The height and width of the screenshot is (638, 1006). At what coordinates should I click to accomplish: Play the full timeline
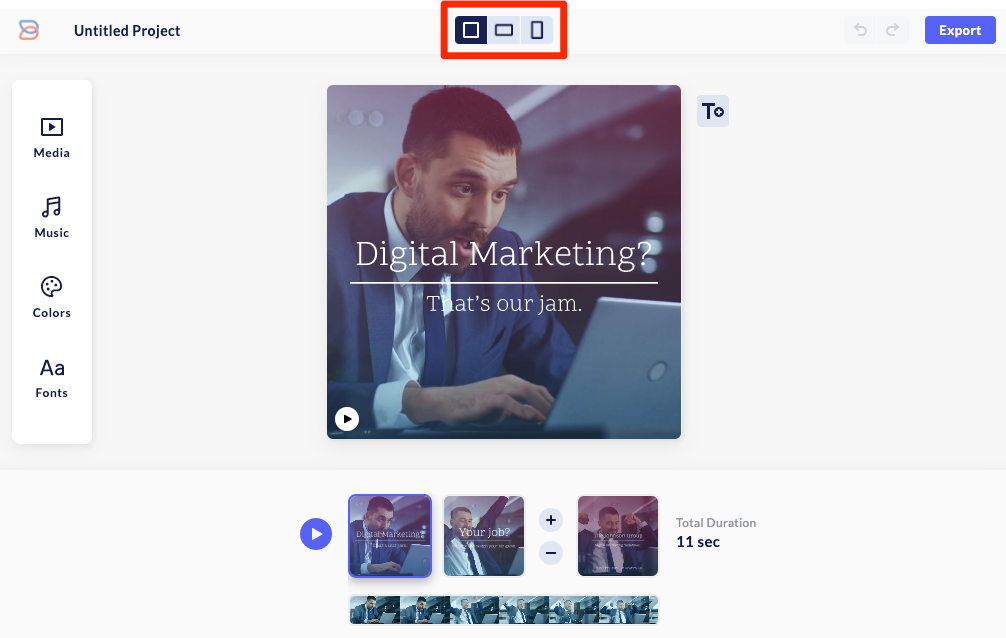[316, 534]
